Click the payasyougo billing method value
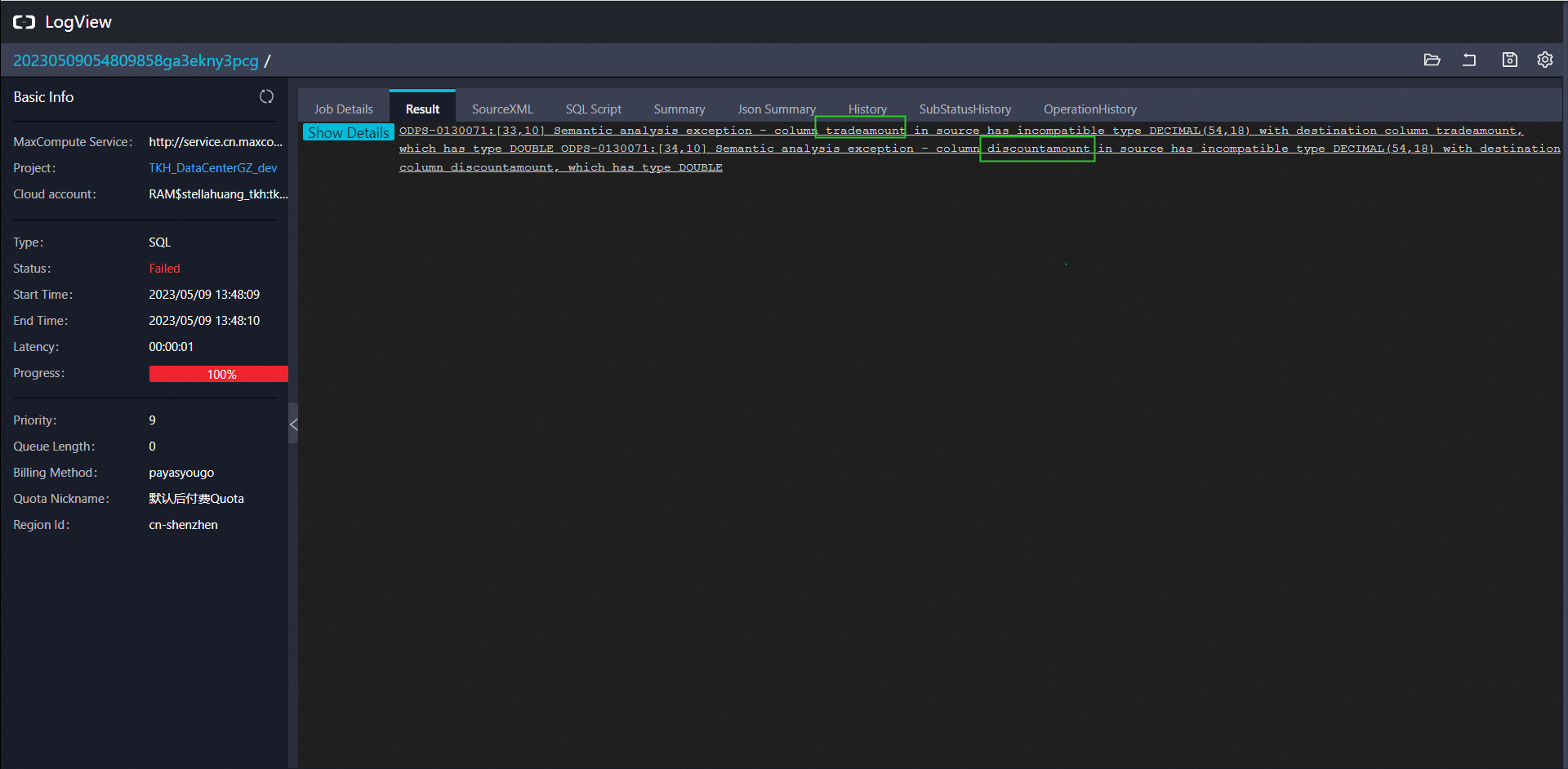 coord(181,473)
